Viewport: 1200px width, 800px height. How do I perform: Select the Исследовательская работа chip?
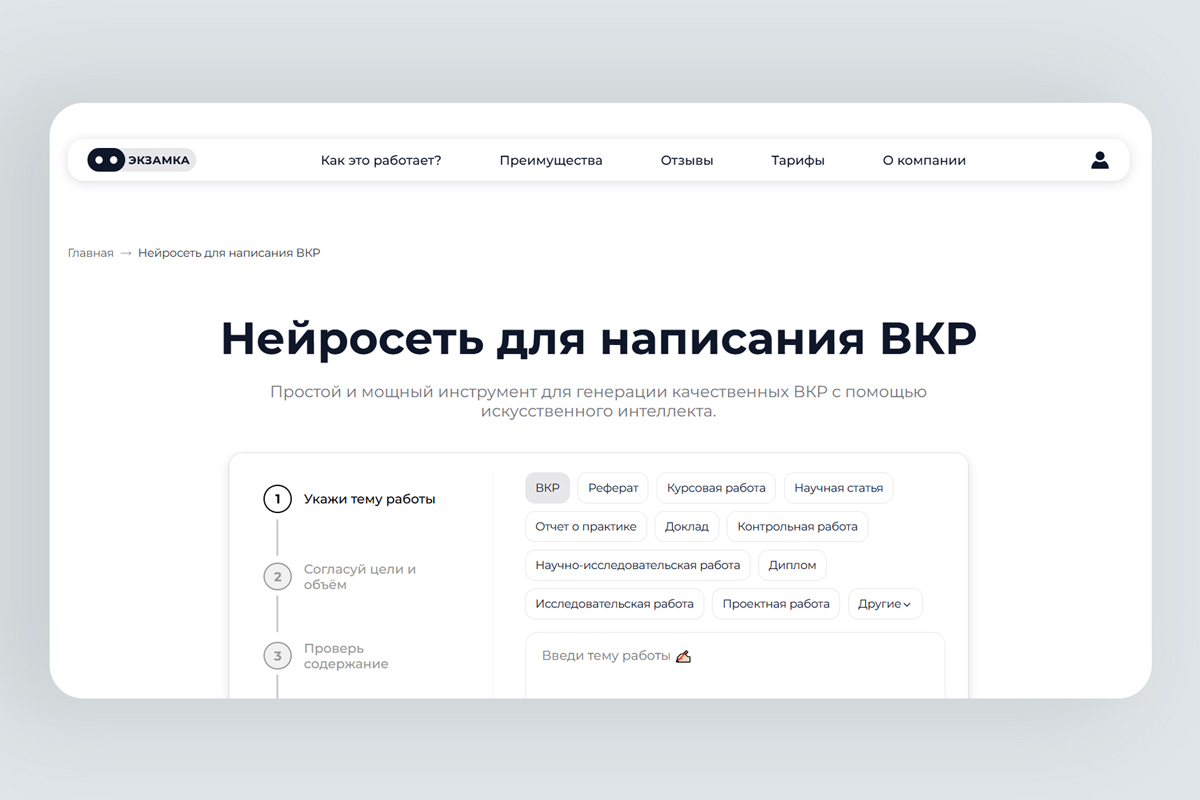(x=614, y=604)
